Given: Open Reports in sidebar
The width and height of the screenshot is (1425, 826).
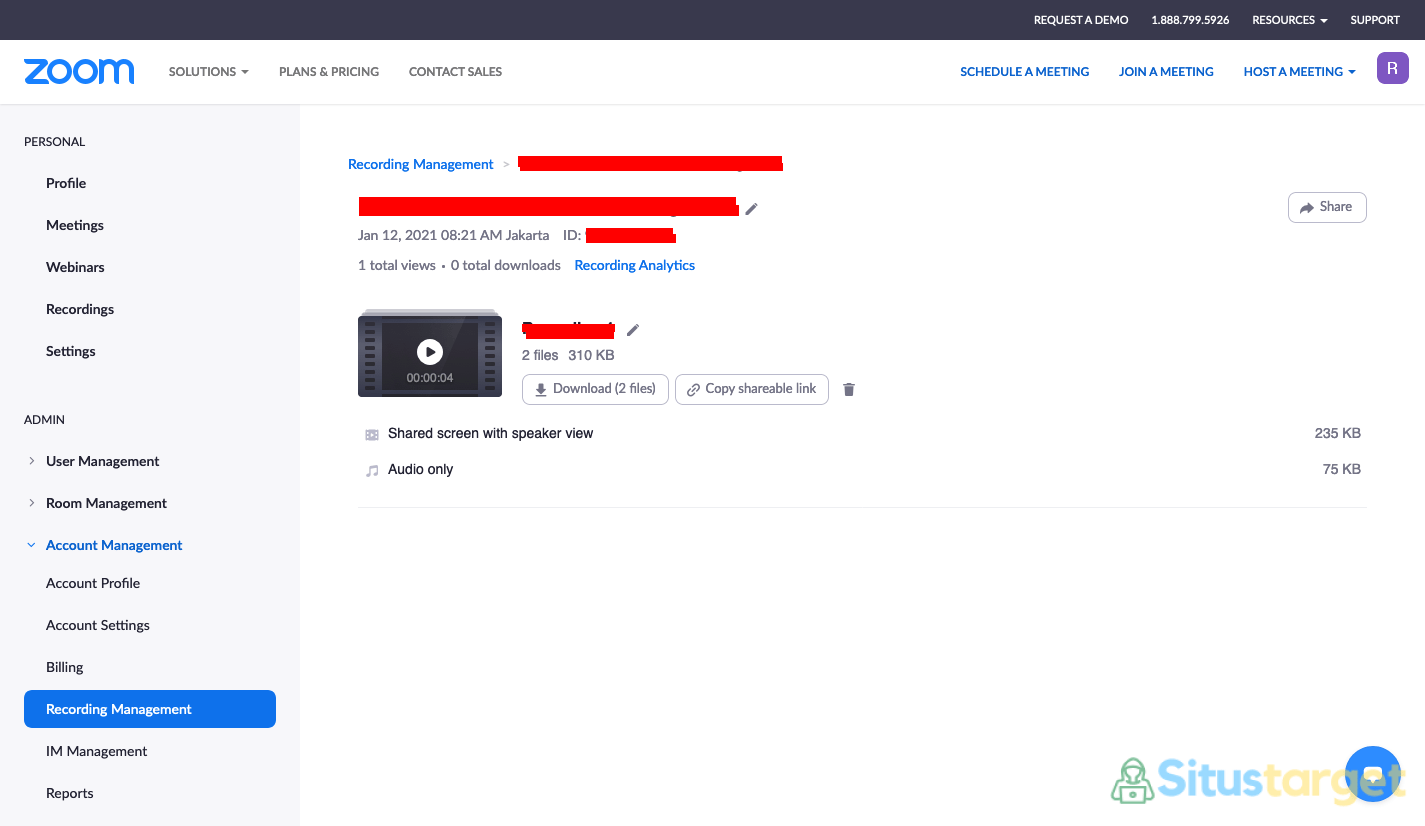Looking at the screenshot, I should click(70, 793).
